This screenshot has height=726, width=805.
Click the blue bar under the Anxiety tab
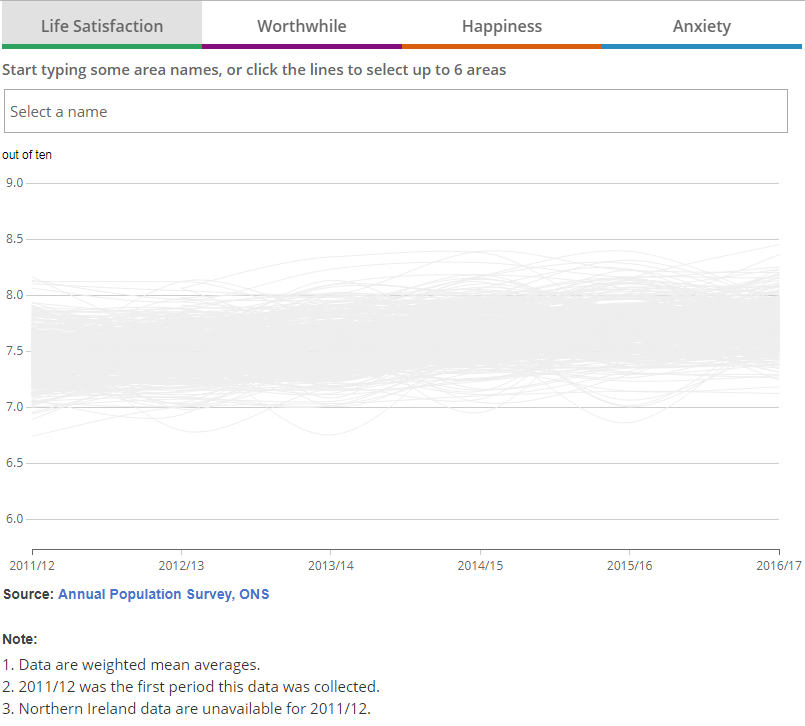click(701, 46)
